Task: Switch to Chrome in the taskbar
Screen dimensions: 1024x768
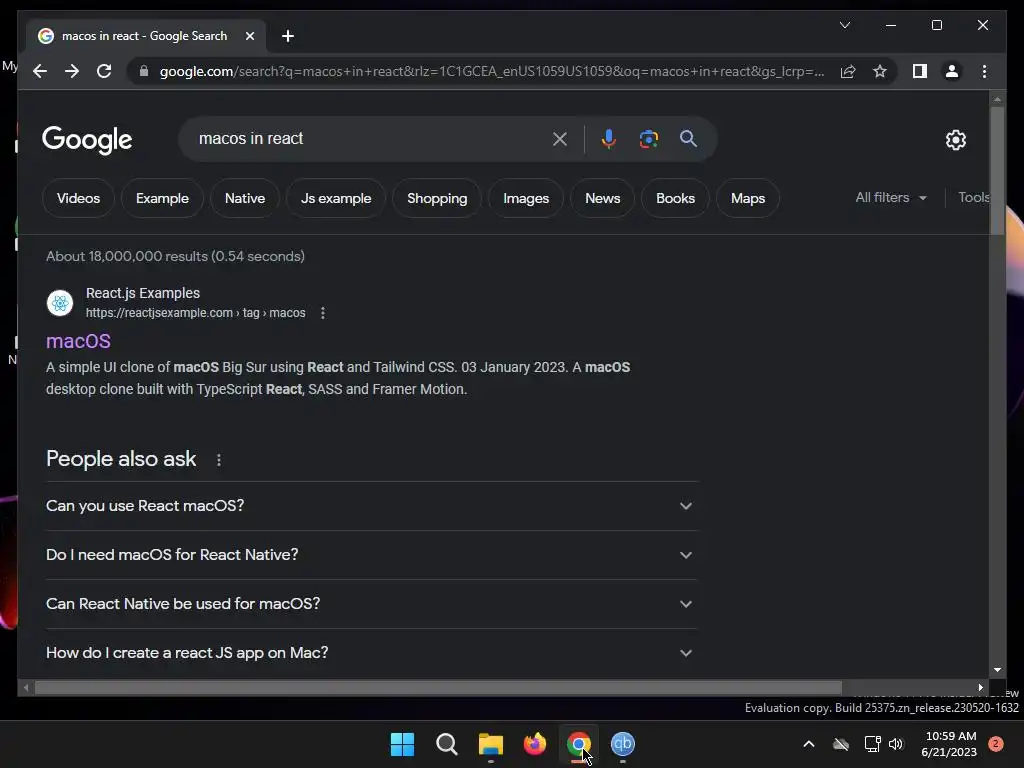Action: tap(579, 744)
